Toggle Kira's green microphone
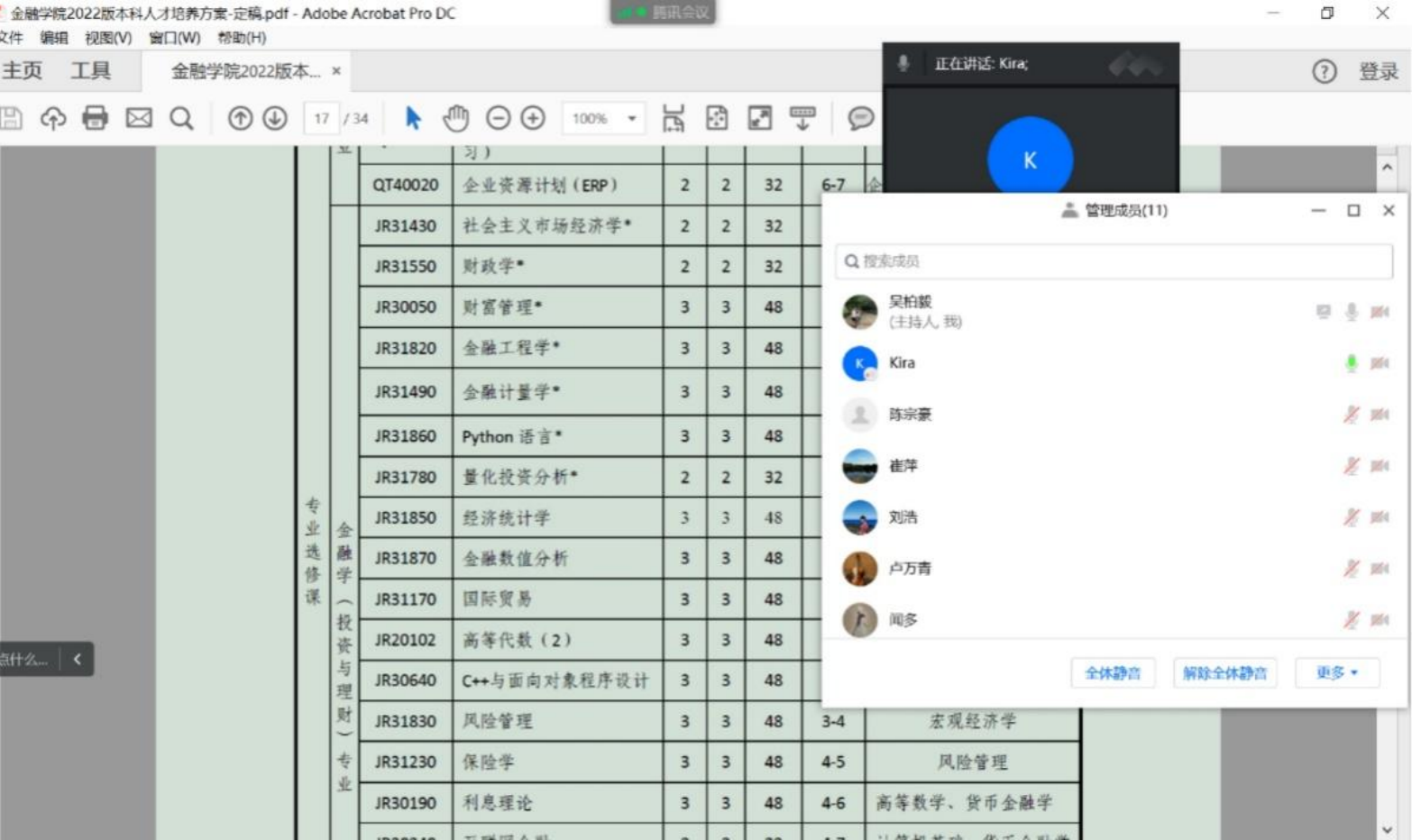Viewport: 1412px width, 840px height. click(x=1351, y=363)
